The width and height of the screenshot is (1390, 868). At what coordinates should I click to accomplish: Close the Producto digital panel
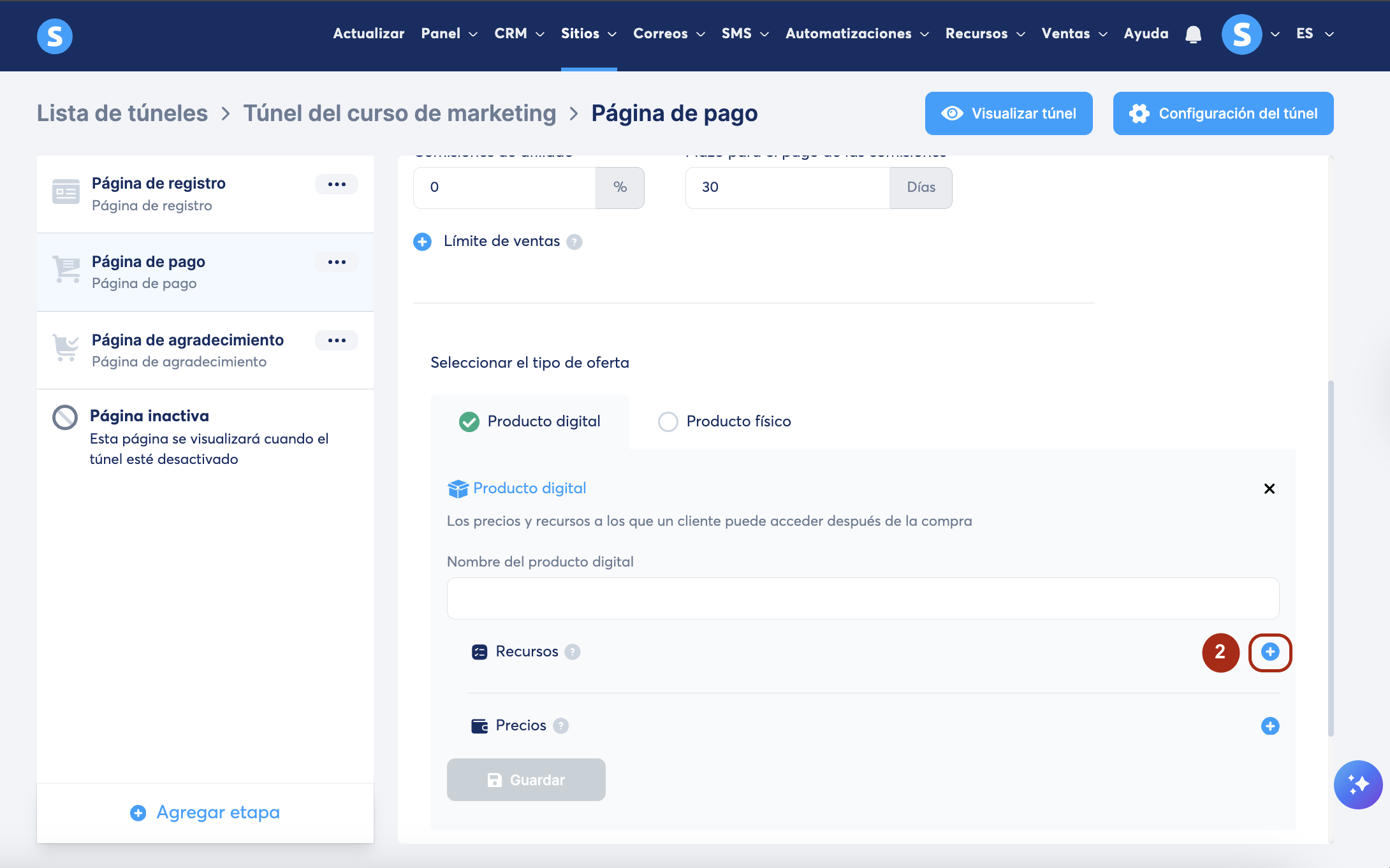pos(1269,489)
